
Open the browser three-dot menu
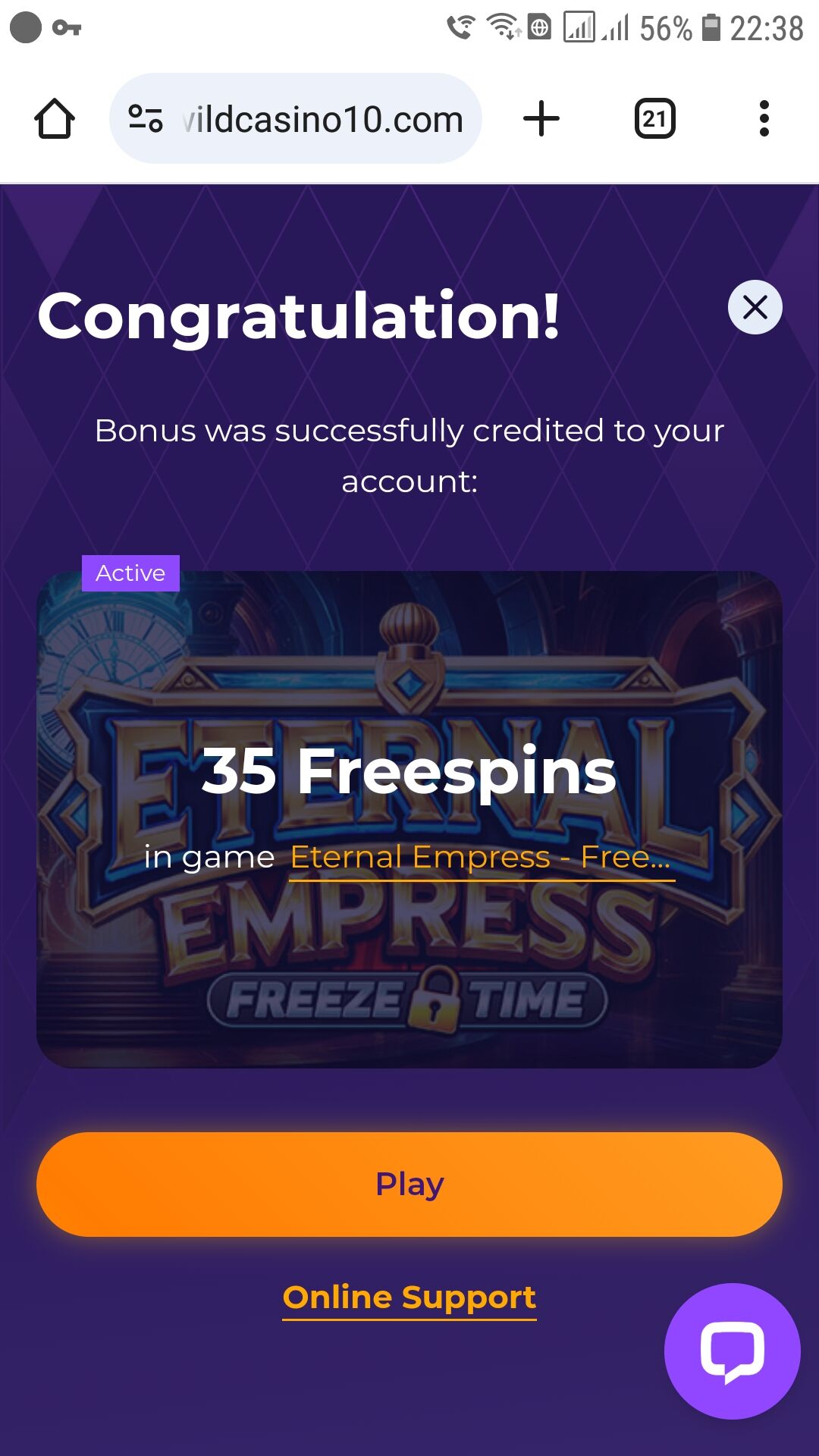point(764,119)
